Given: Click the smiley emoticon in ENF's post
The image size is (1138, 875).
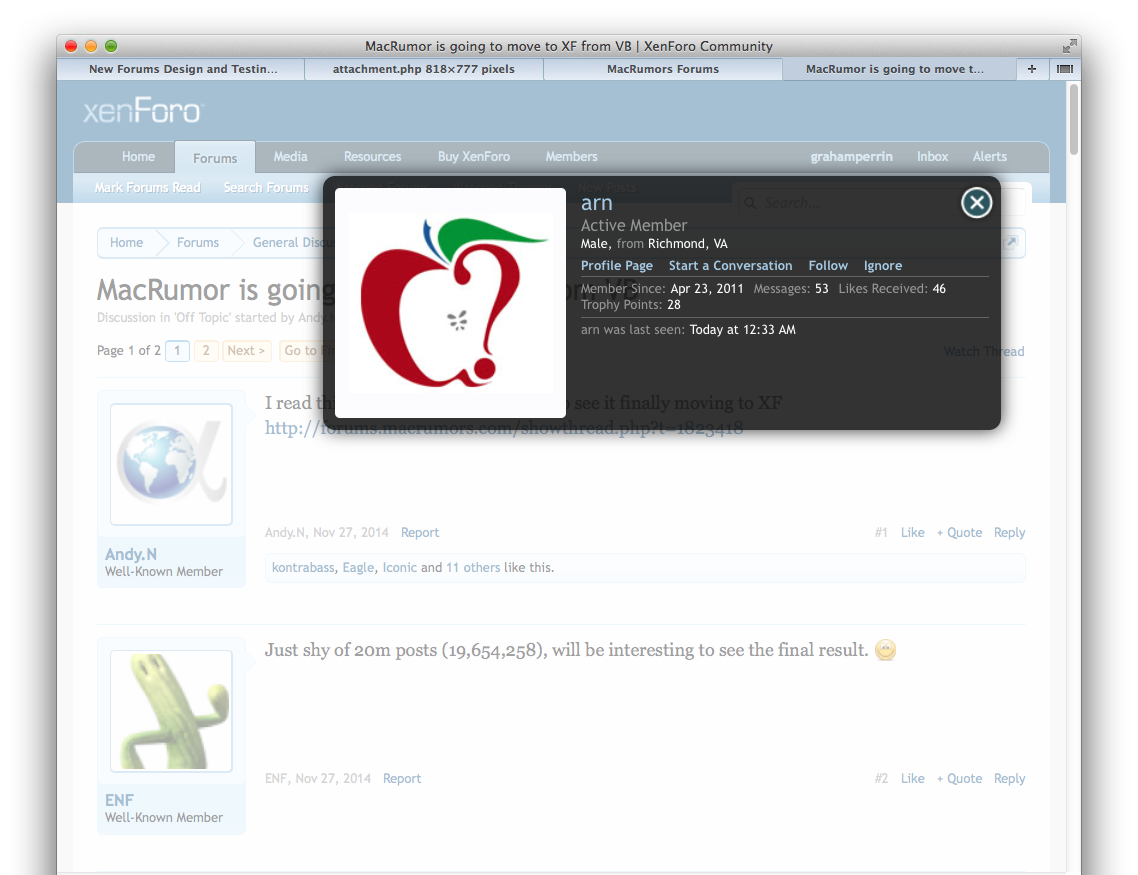Looking at the screenshot, I should (x=885, y=649).
